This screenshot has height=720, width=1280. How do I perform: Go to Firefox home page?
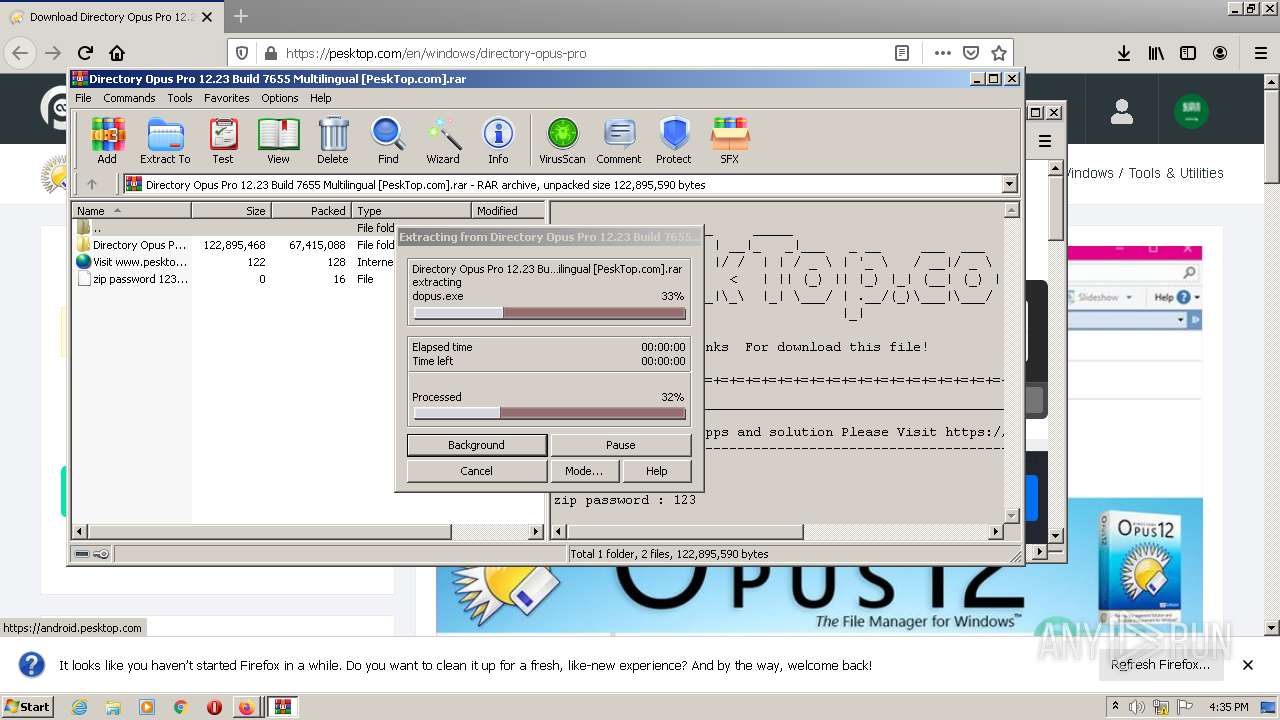click(x=117, y=53)
